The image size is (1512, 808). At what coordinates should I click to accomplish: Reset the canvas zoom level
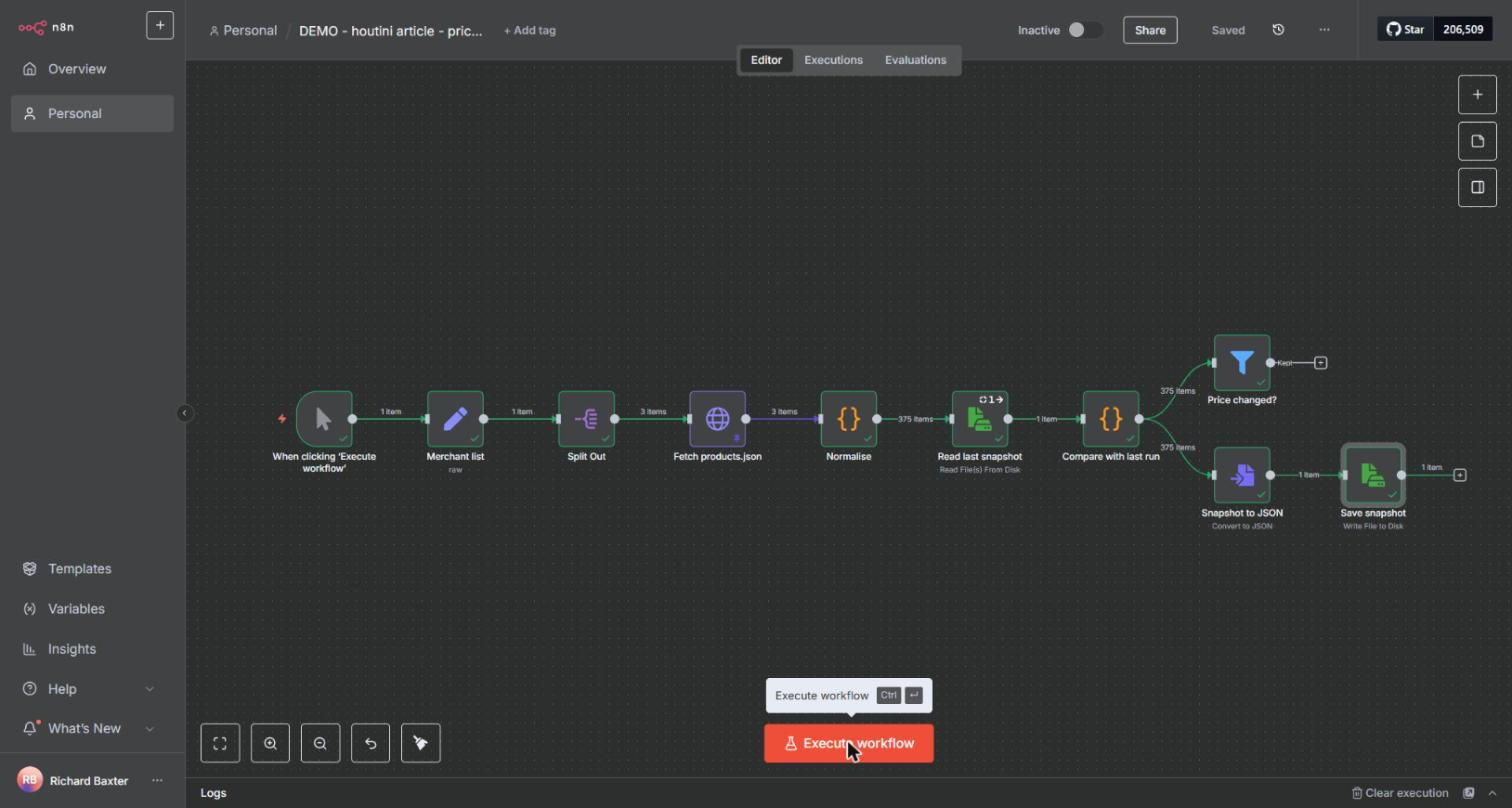tap(370, 743)
